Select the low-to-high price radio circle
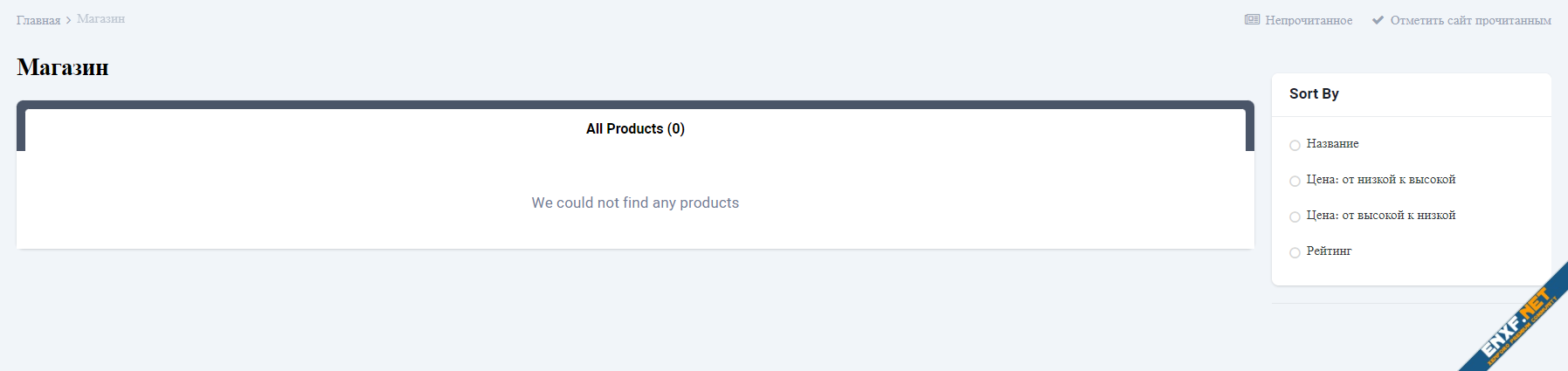 (x=1295, y=181)
